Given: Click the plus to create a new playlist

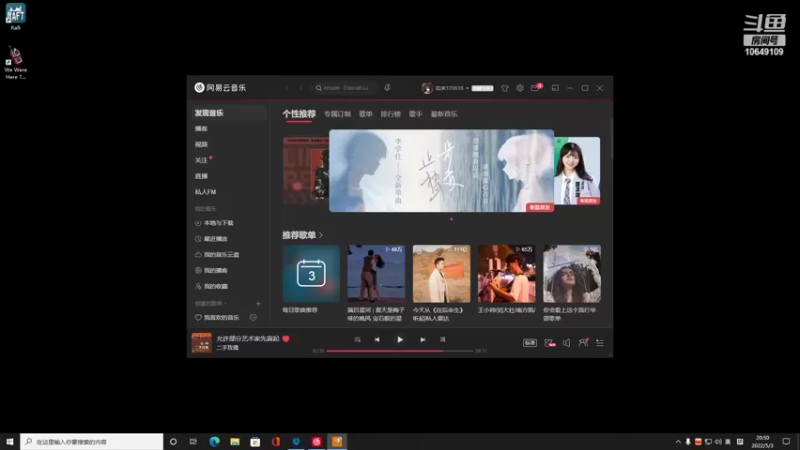Looking at the screenshot, I should (258, 304).
